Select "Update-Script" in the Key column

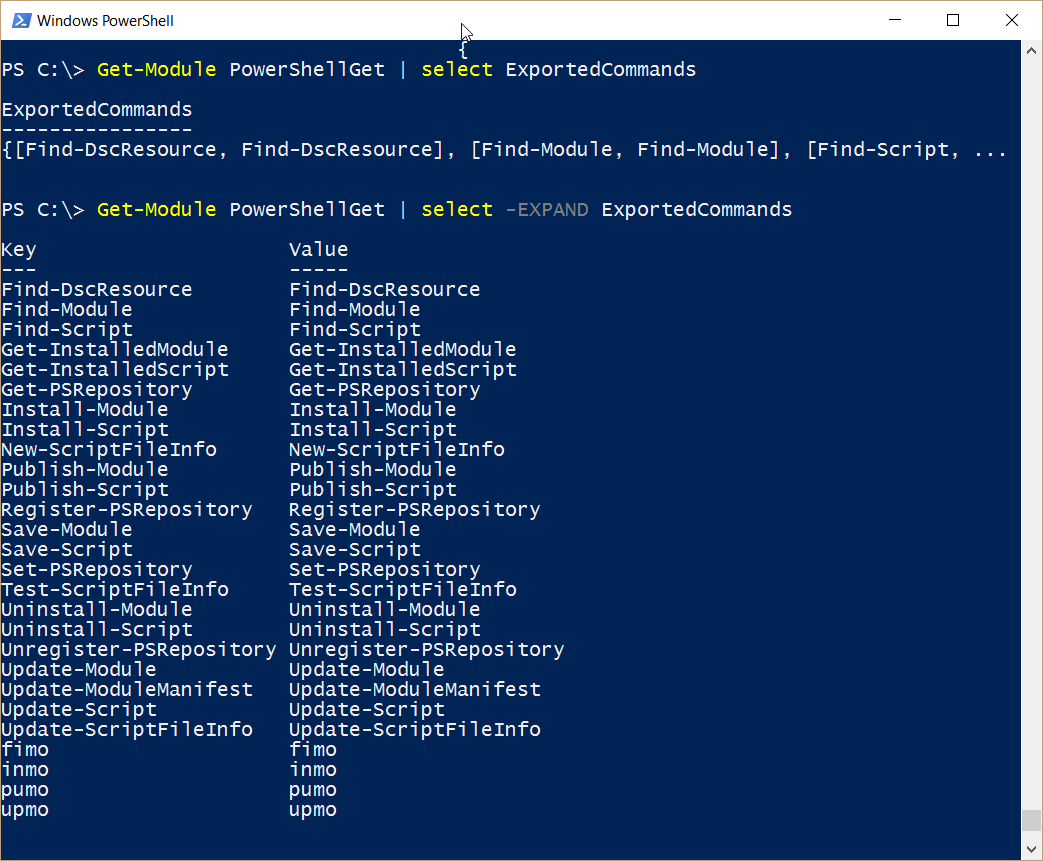pyautogui.click(x=78, y=709)
